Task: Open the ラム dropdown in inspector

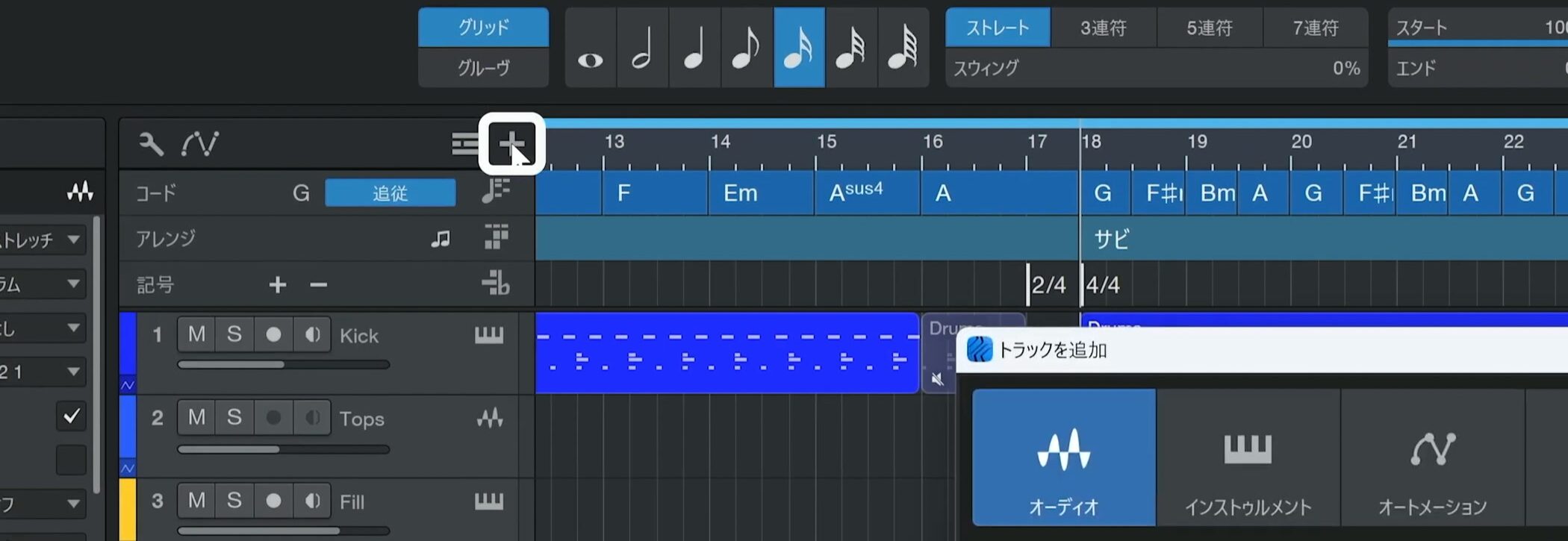Action: click(x=72, y=284)
